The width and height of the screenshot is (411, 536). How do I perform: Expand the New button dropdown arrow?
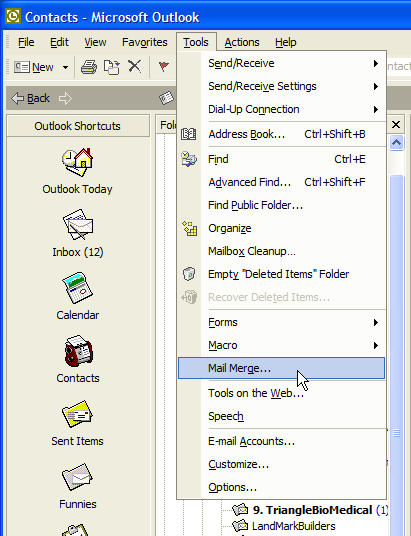[65, 67]
